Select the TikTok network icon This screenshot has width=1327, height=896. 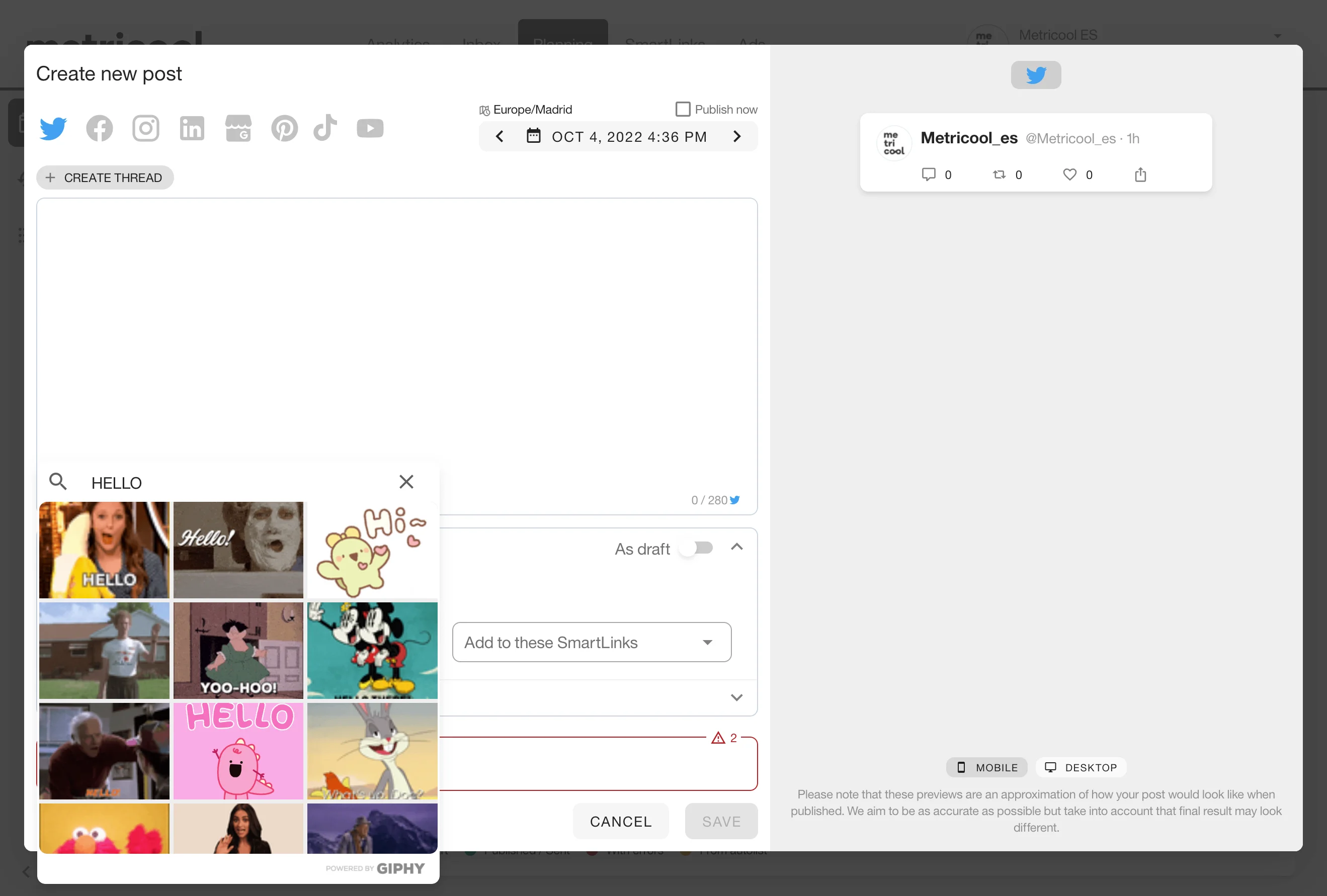tap(325, 127)
